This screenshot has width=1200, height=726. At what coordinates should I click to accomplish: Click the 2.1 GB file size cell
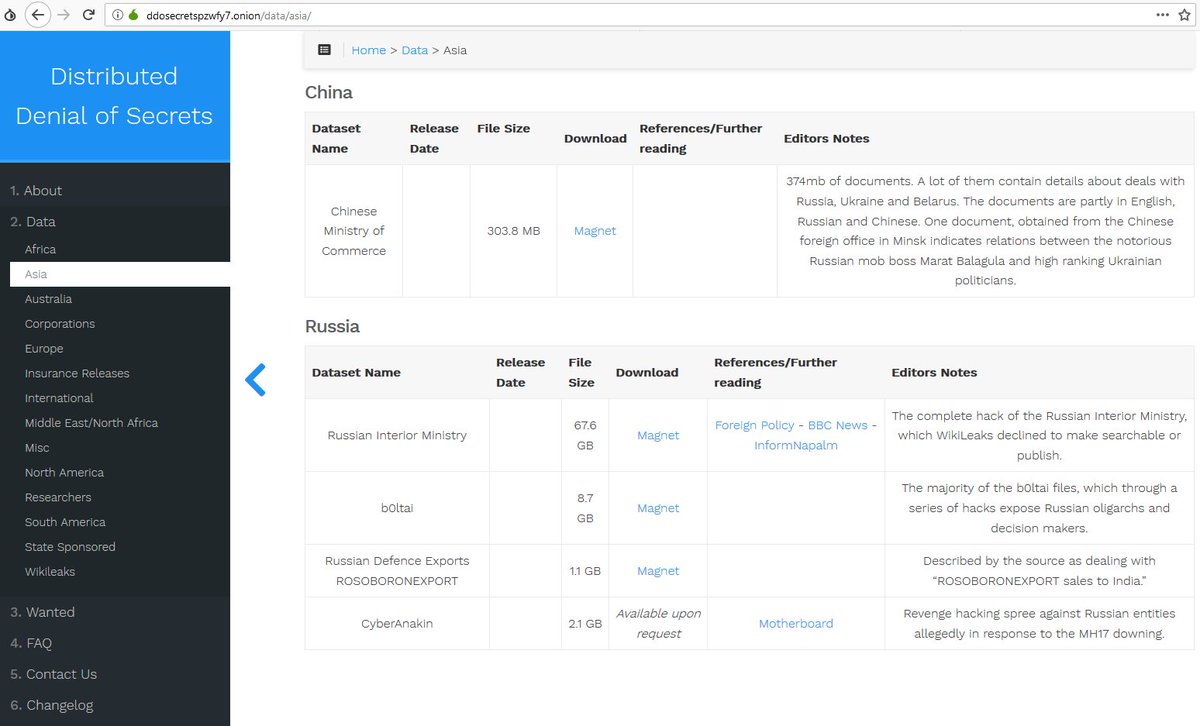(585, 623)
